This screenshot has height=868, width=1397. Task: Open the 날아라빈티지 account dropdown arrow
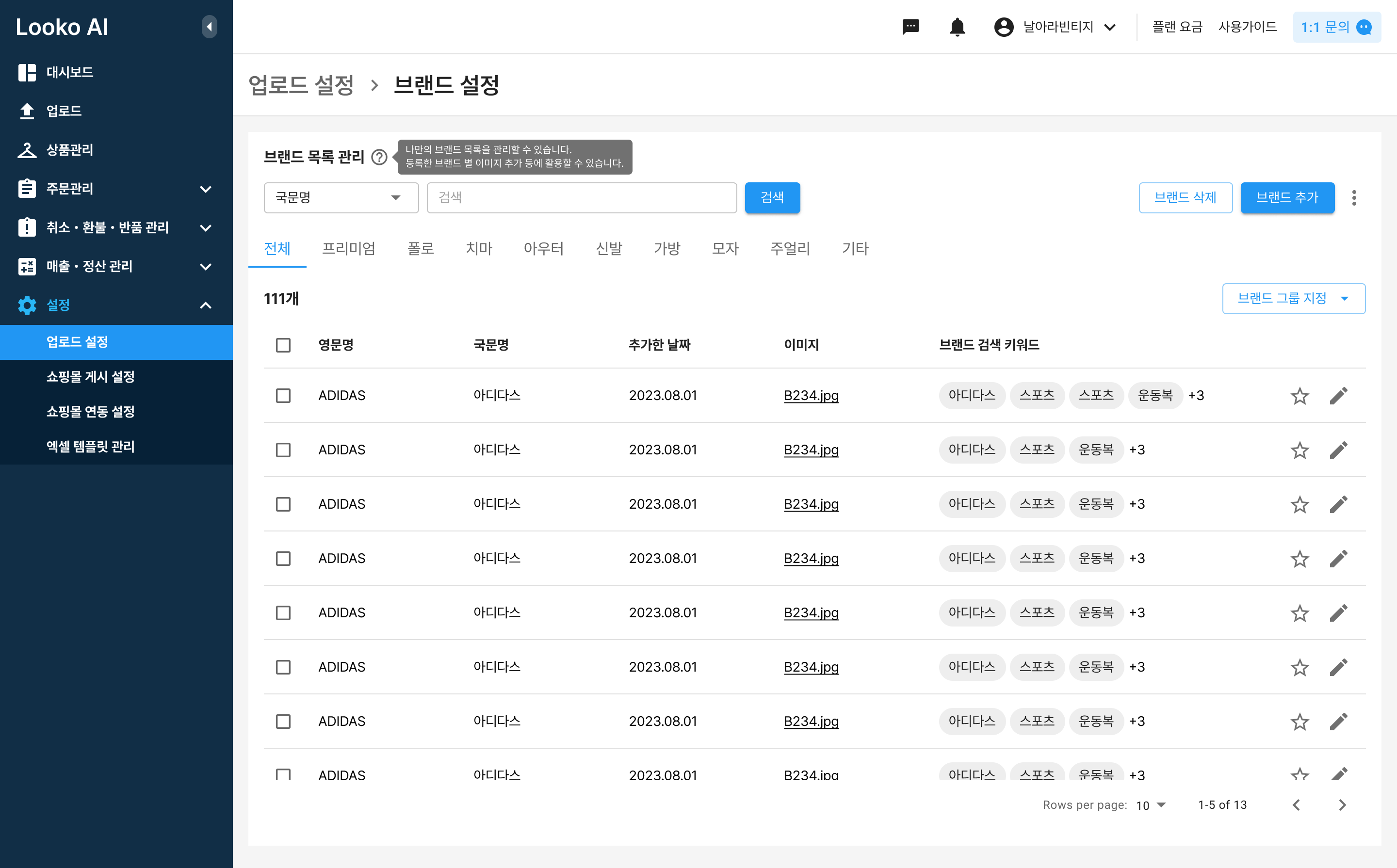click(1110, 27)
